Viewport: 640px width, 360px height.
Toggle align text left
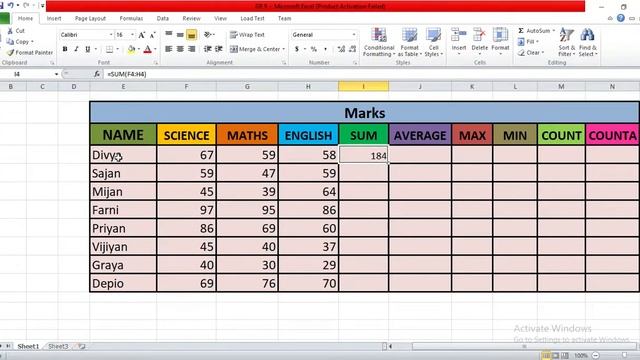click(x=169, y=49)
